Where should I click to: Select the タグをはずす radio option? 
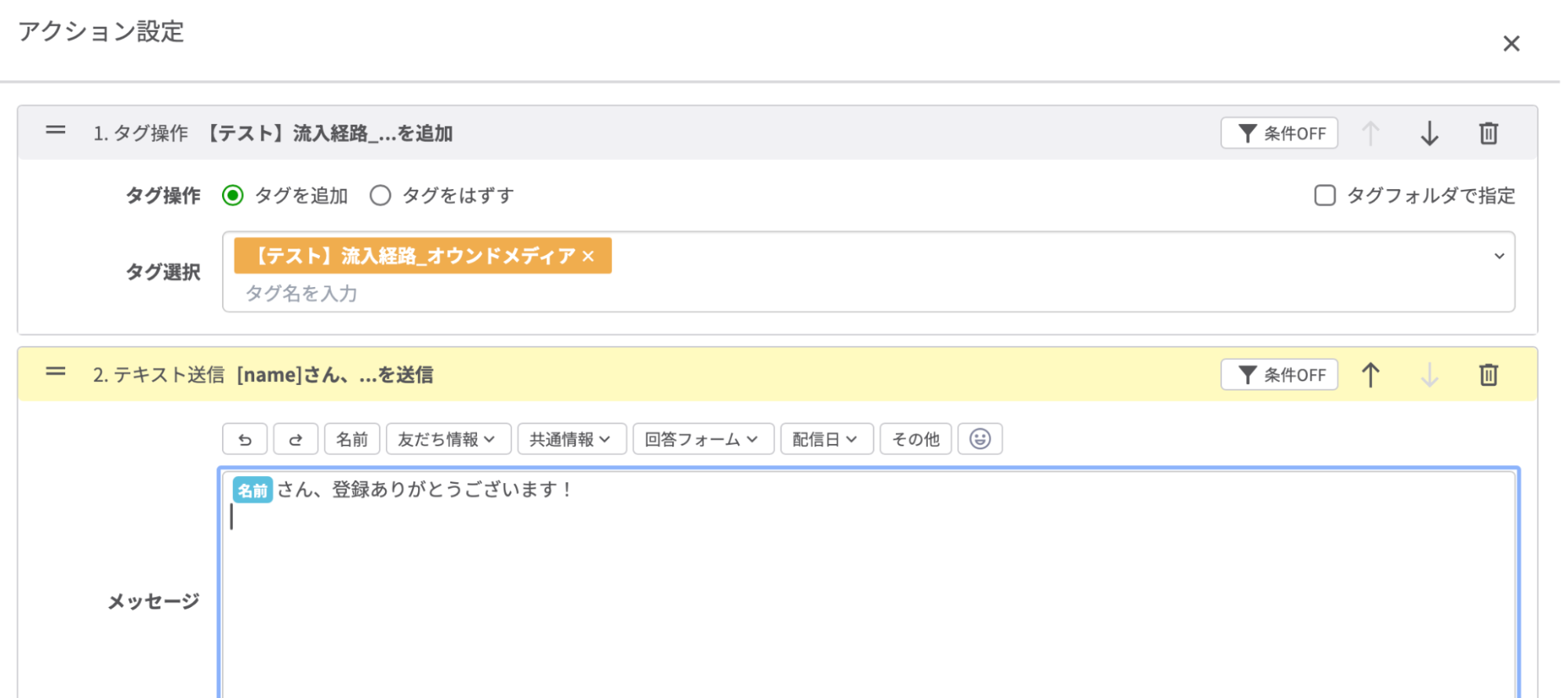380,195
